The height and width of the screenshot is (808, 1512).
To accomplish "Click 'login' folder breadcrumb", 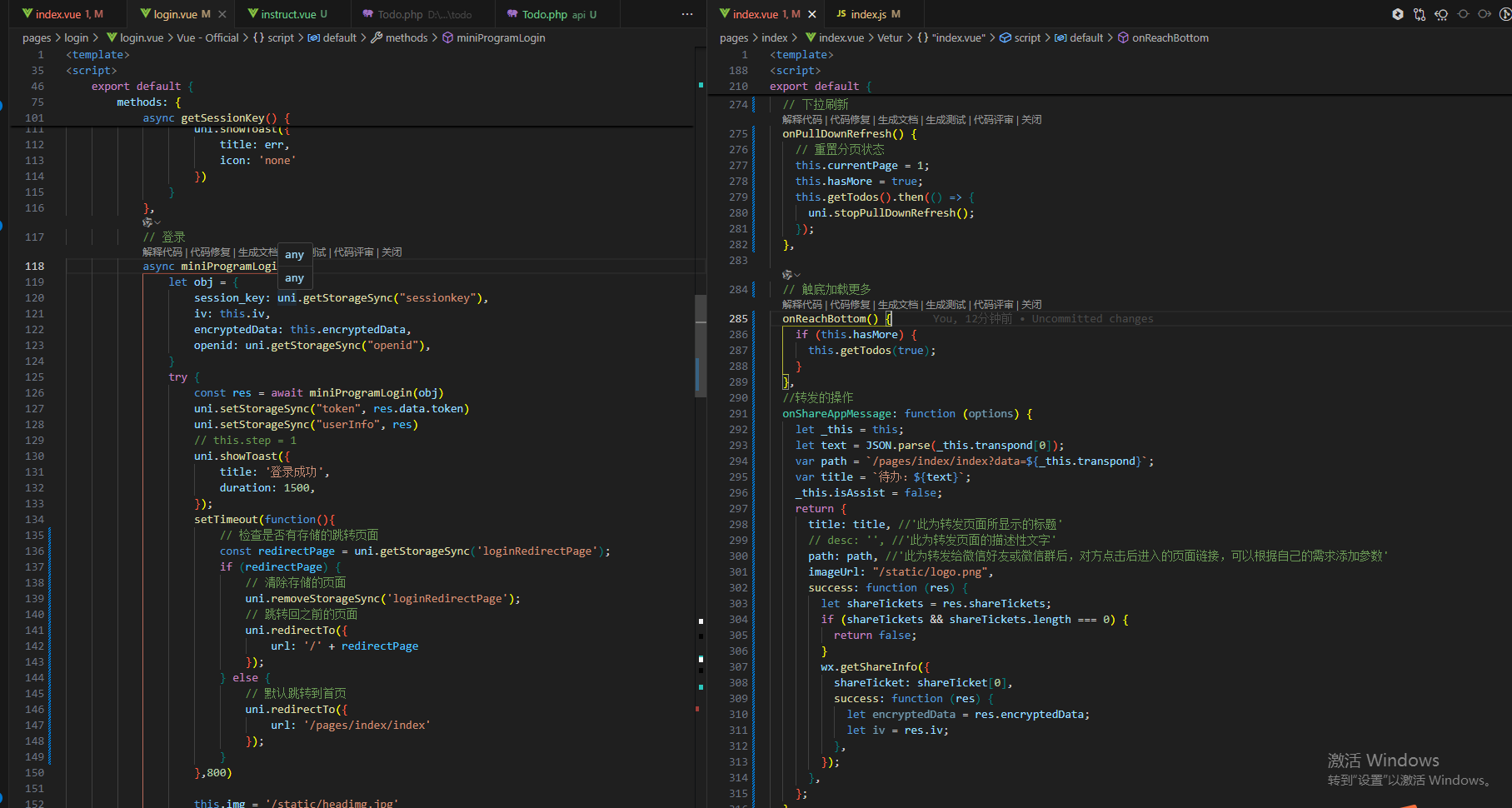I will point(77,37).
